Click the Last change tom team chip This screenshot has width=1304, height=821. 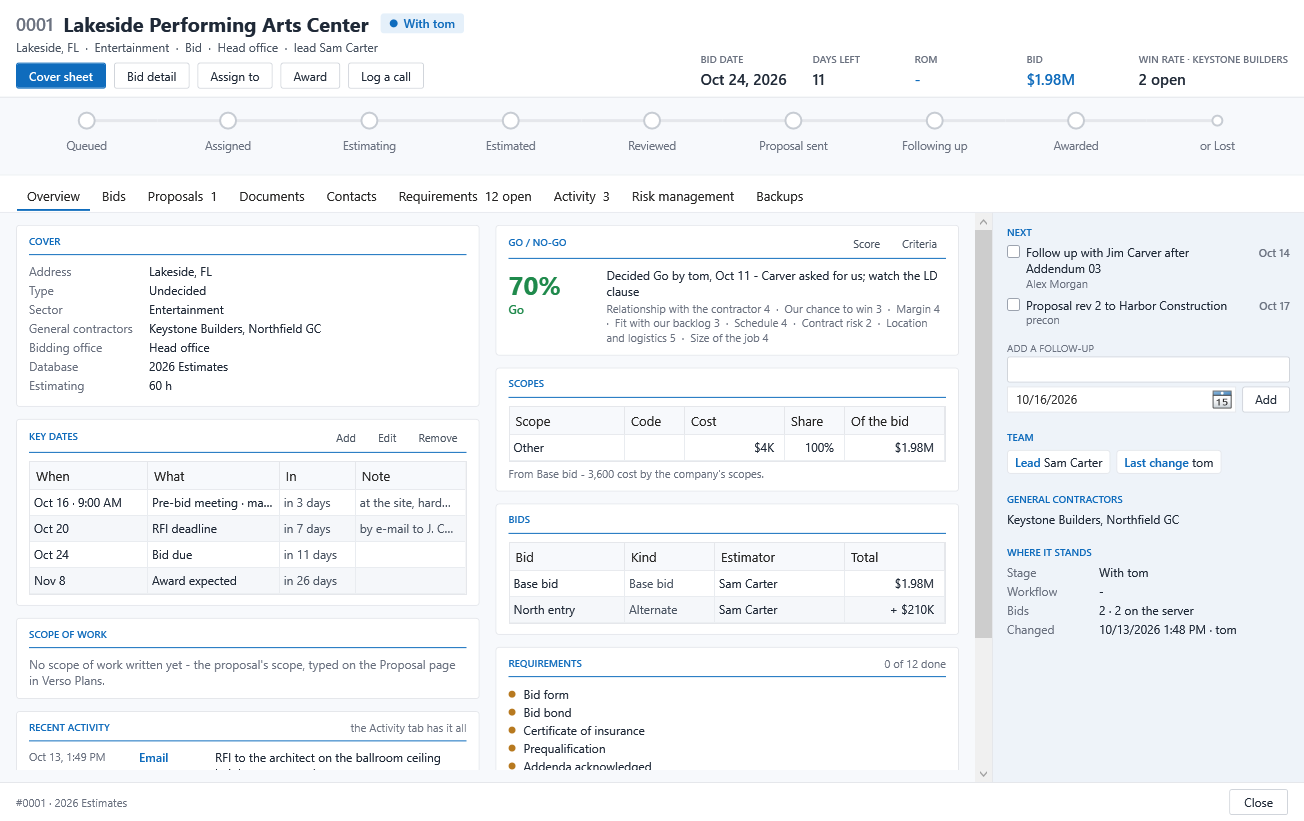pos(1169,463)
